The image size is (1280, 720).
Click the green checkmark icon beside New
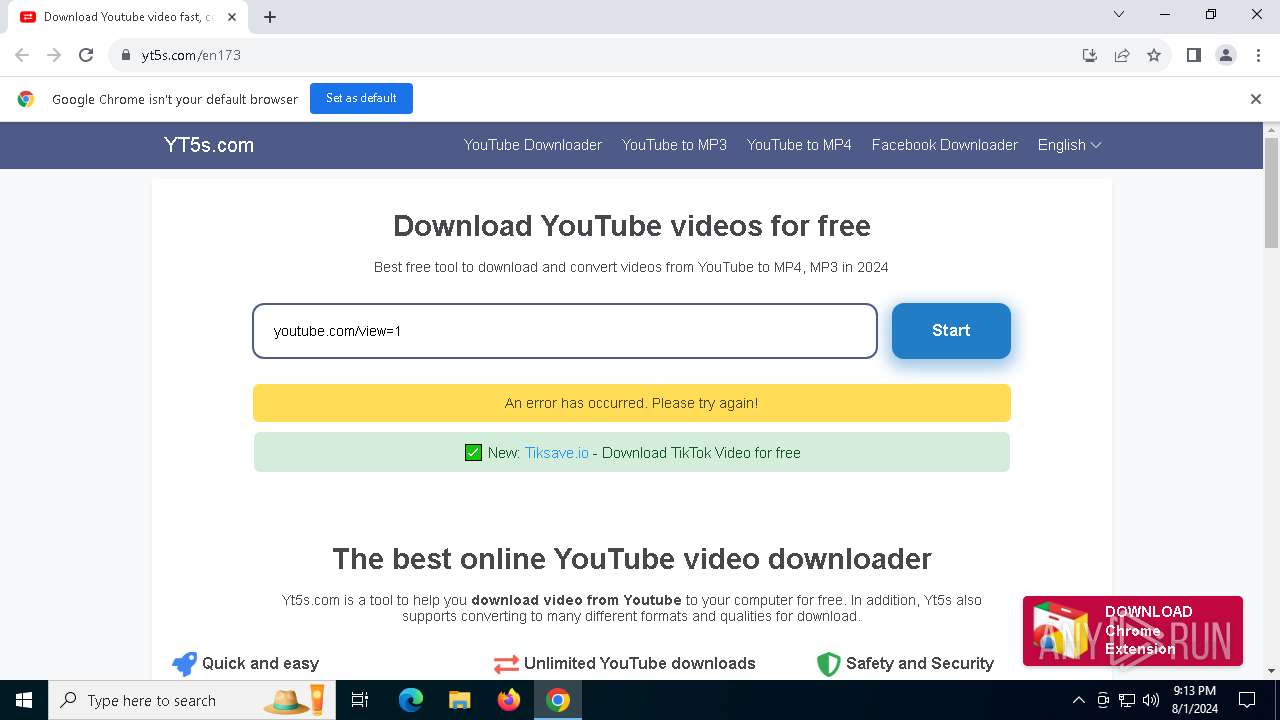pyautogui.click(x=474, y=453)
